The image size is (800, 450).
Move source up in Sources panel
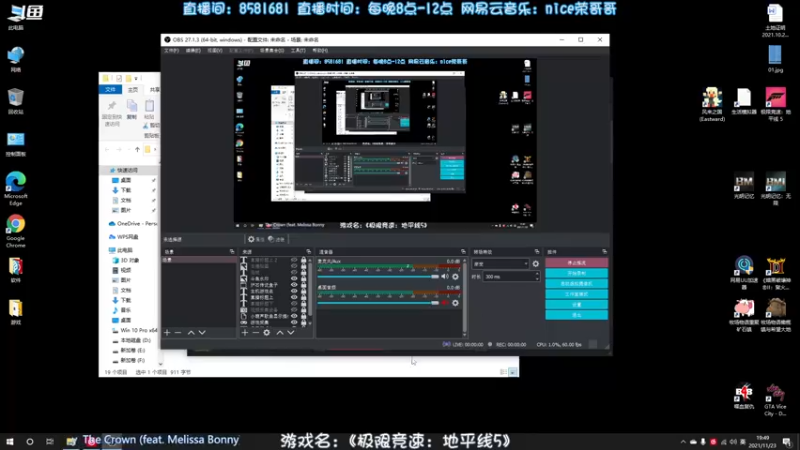point(280,333)
